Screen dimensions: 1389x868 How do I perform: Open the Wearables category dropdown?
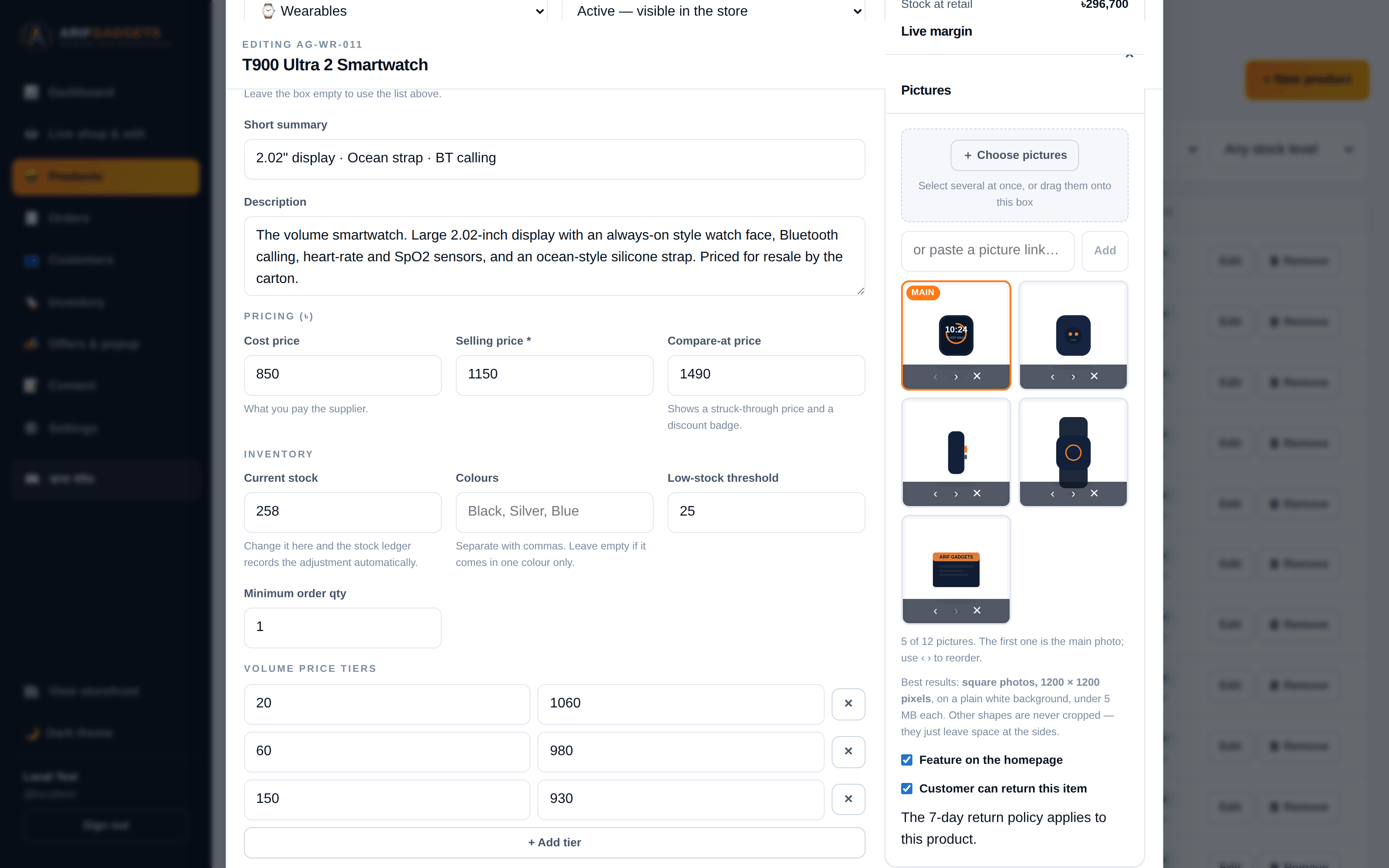click(x=395, y=11)
